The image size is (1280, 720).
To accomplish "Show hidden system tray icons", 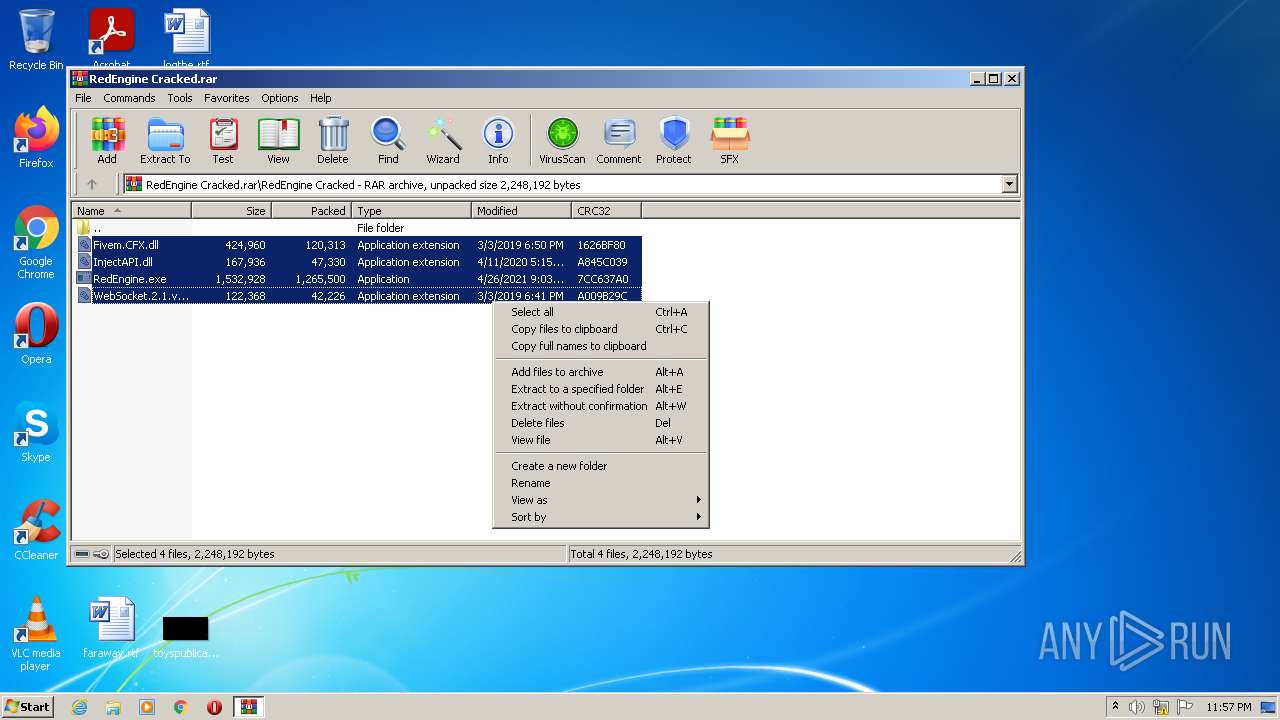I will tap(1115, 707).
